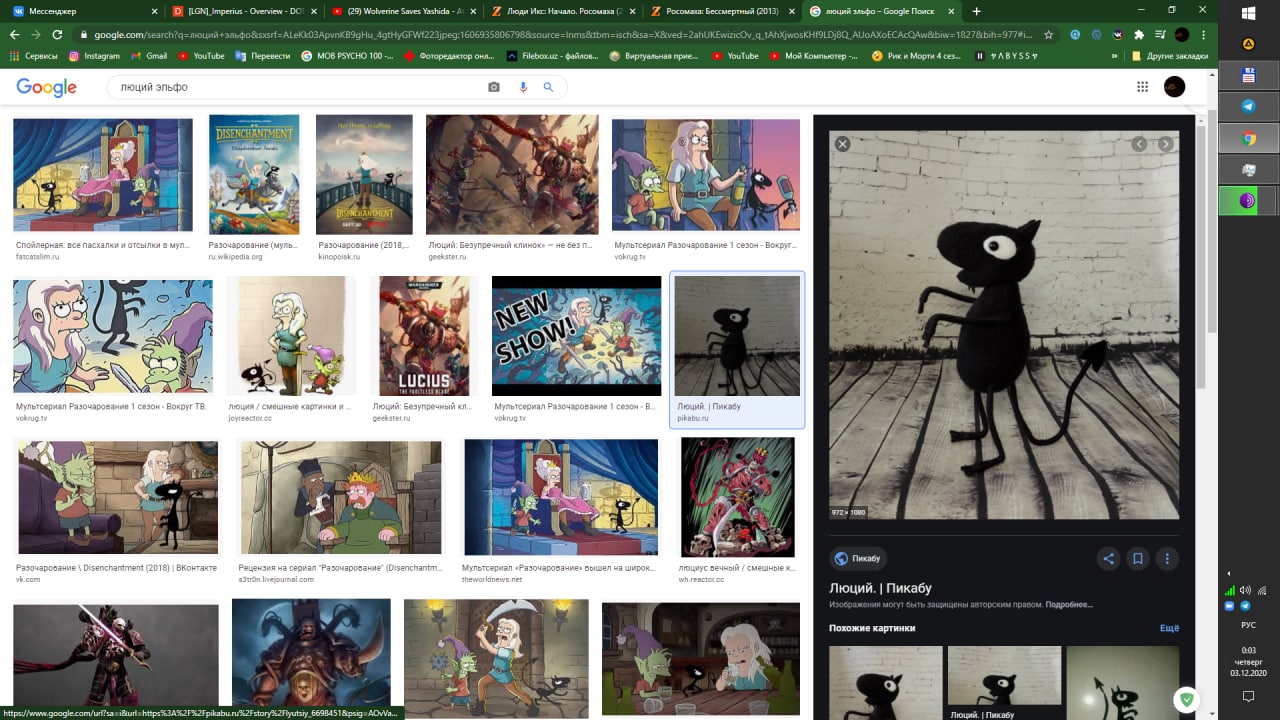Open the Filebox.uz bookmark
The image size is (1280, 720).
(553, 56)
